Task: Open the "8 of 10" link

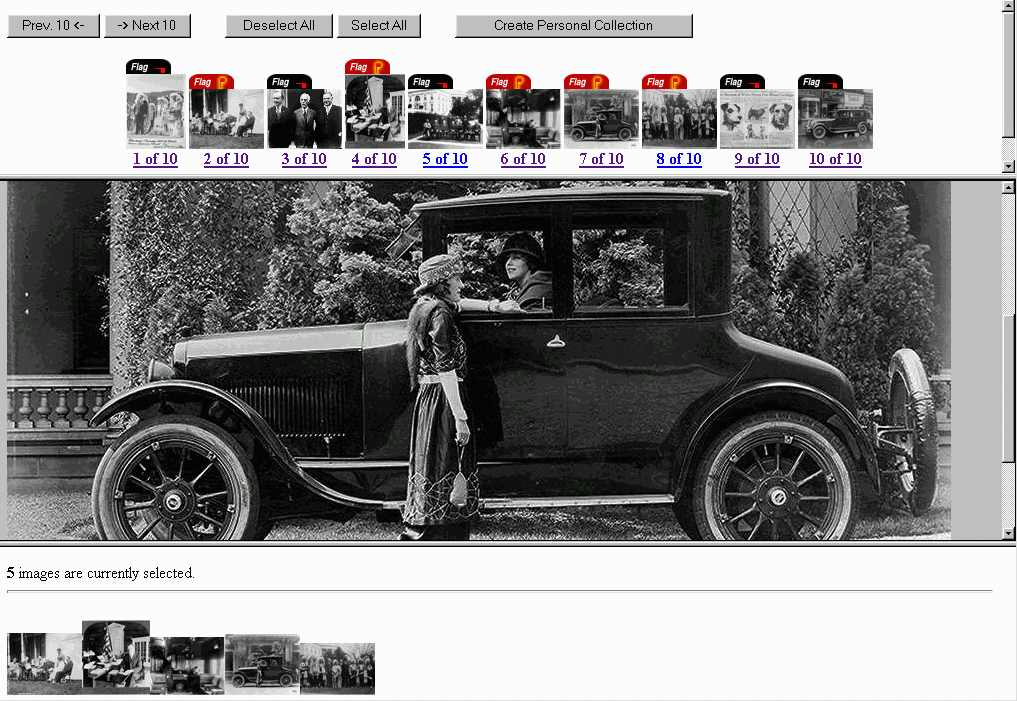Action: [679, 159]
